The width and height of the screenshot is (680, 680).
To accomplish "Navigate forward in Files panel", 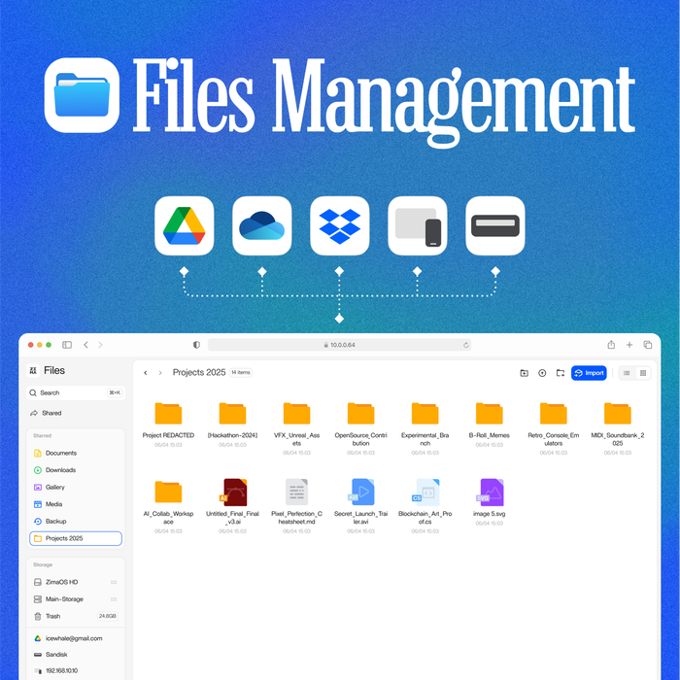I will (160, 373).
